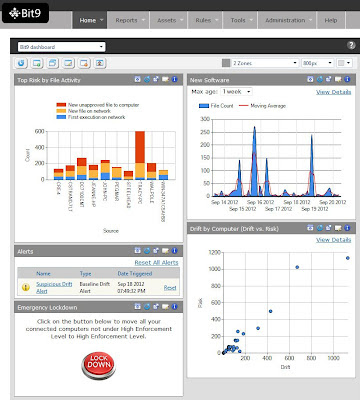The height and width of the screenshot is (400, 360).
Task: Refresh the Alerts panel
Action: coord(147,251)
